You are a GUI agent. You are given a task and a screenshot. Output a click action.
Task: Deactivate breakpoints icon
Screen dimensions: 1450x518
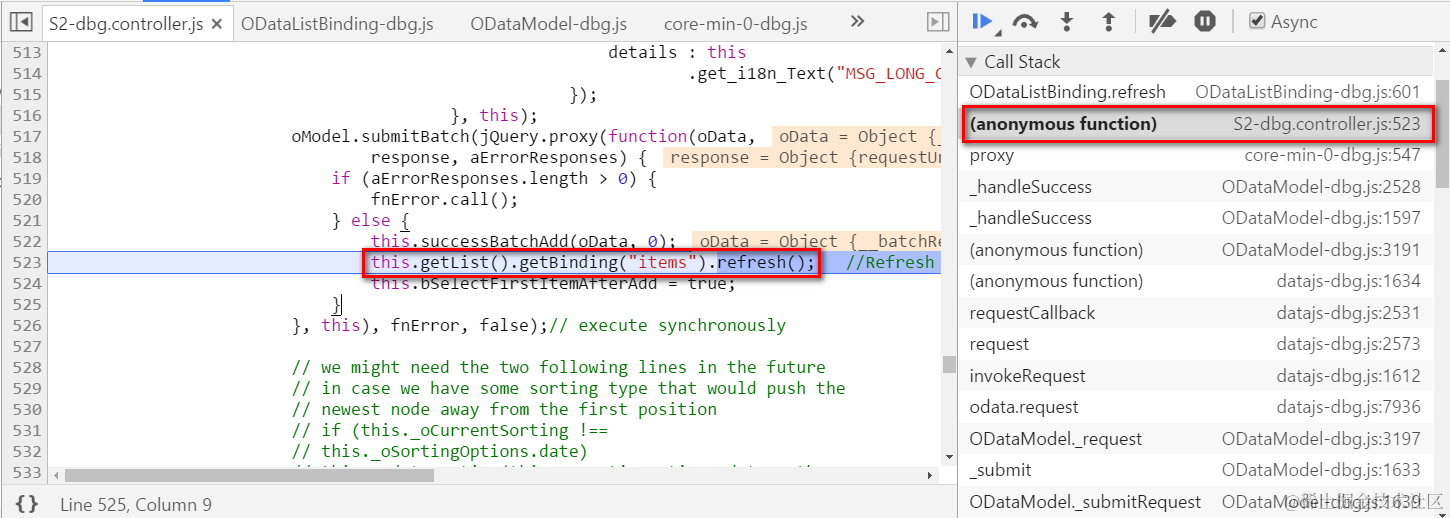1161,21
